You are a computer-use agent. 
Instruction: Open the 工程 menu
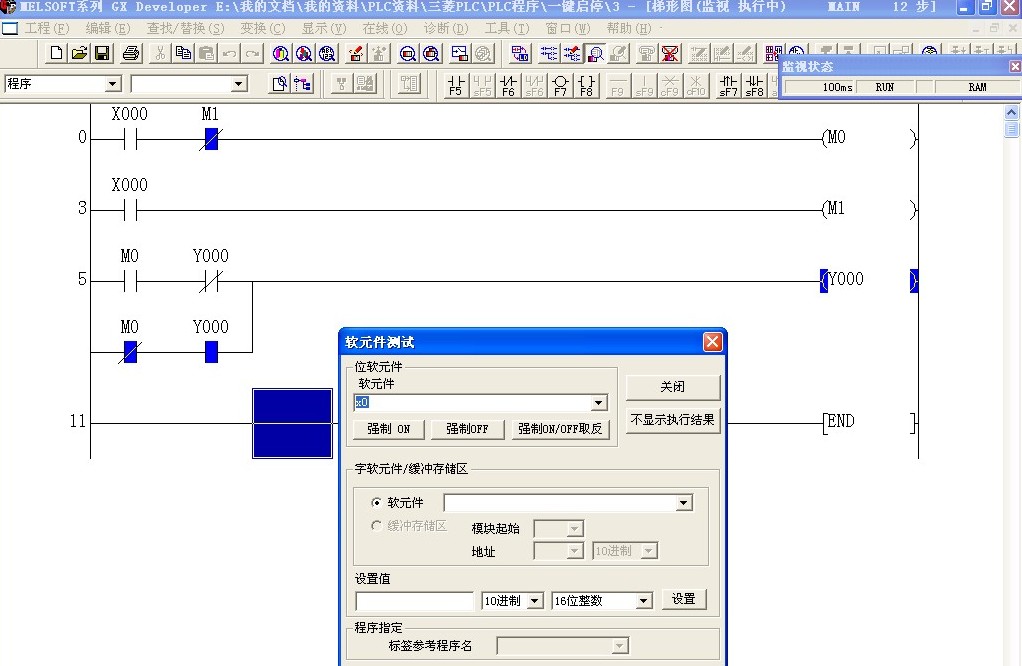click(x=46, y=29)
